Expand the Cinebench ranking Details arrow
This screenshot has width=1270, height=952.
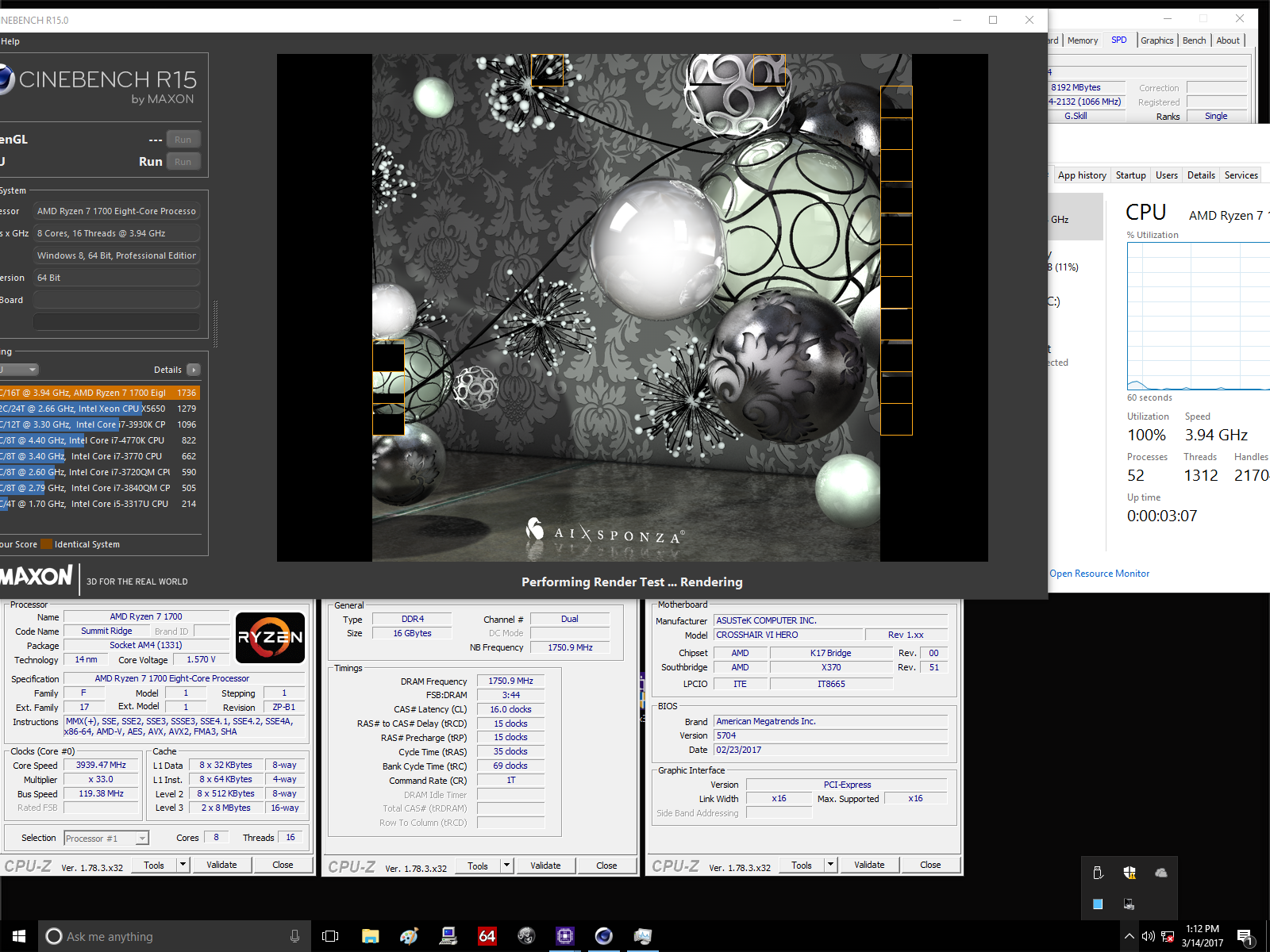click(x=194, y=370)
